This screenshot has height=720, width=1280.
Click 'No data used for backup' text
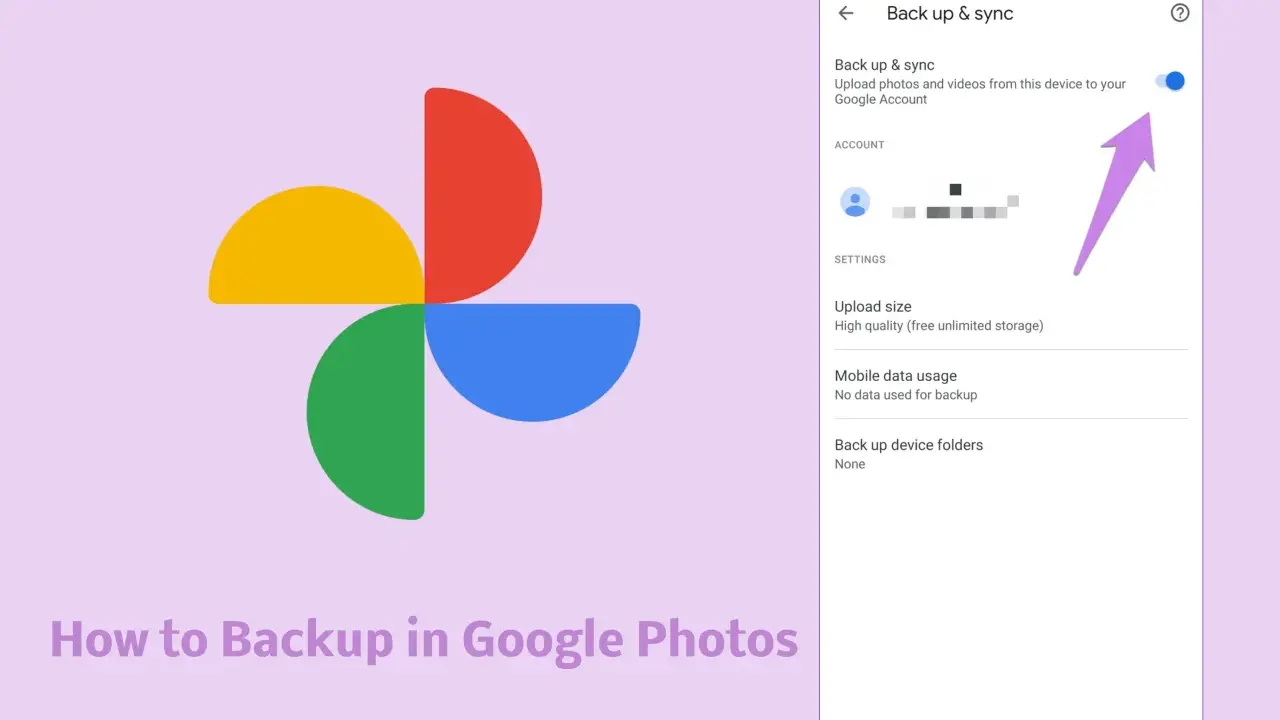click(906, 395)
